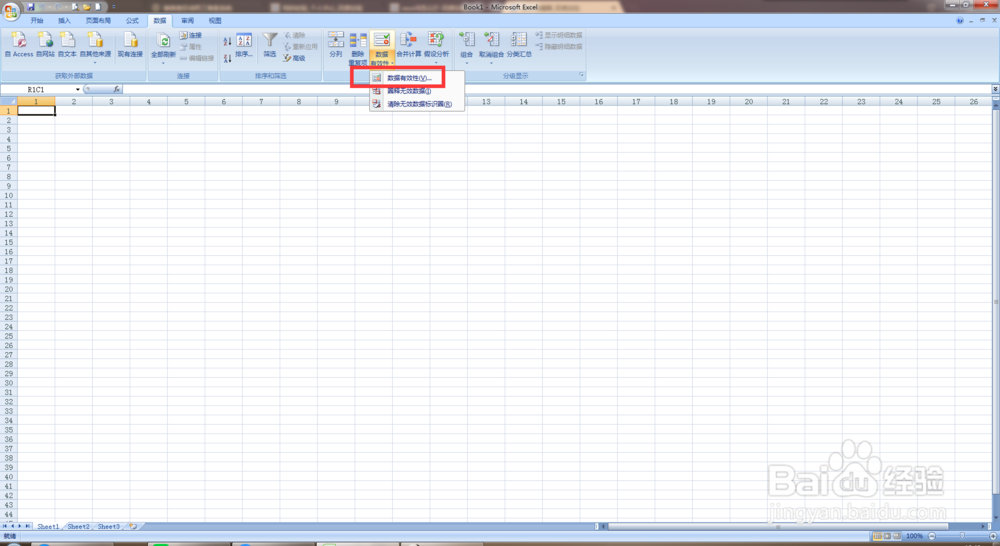Image resolution: width=1000 pixels, height=546 pixels.
Task: Open the Sheet3 worksheet tab
Action: [108, 527]
